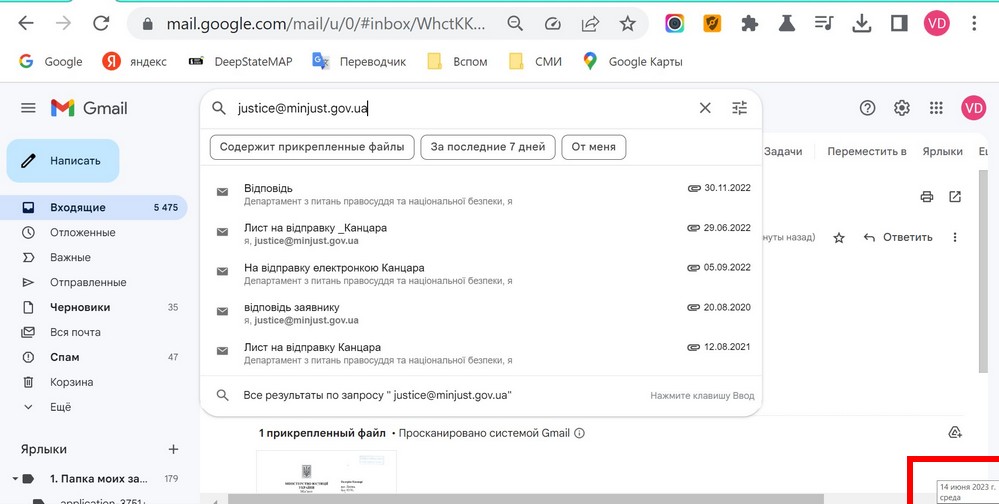Show search options sliders icon

739,108
